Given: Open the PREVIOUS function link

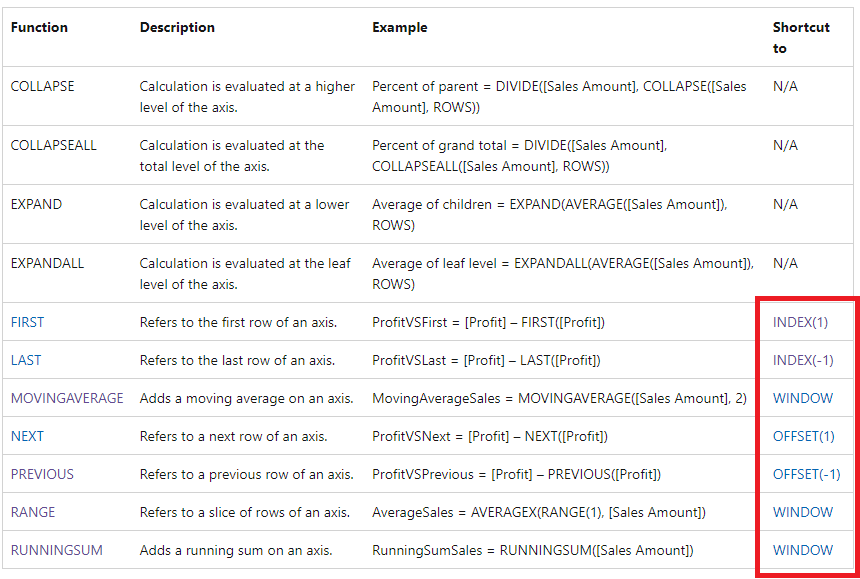Looking at the screenshot, I should pos(42,474).
